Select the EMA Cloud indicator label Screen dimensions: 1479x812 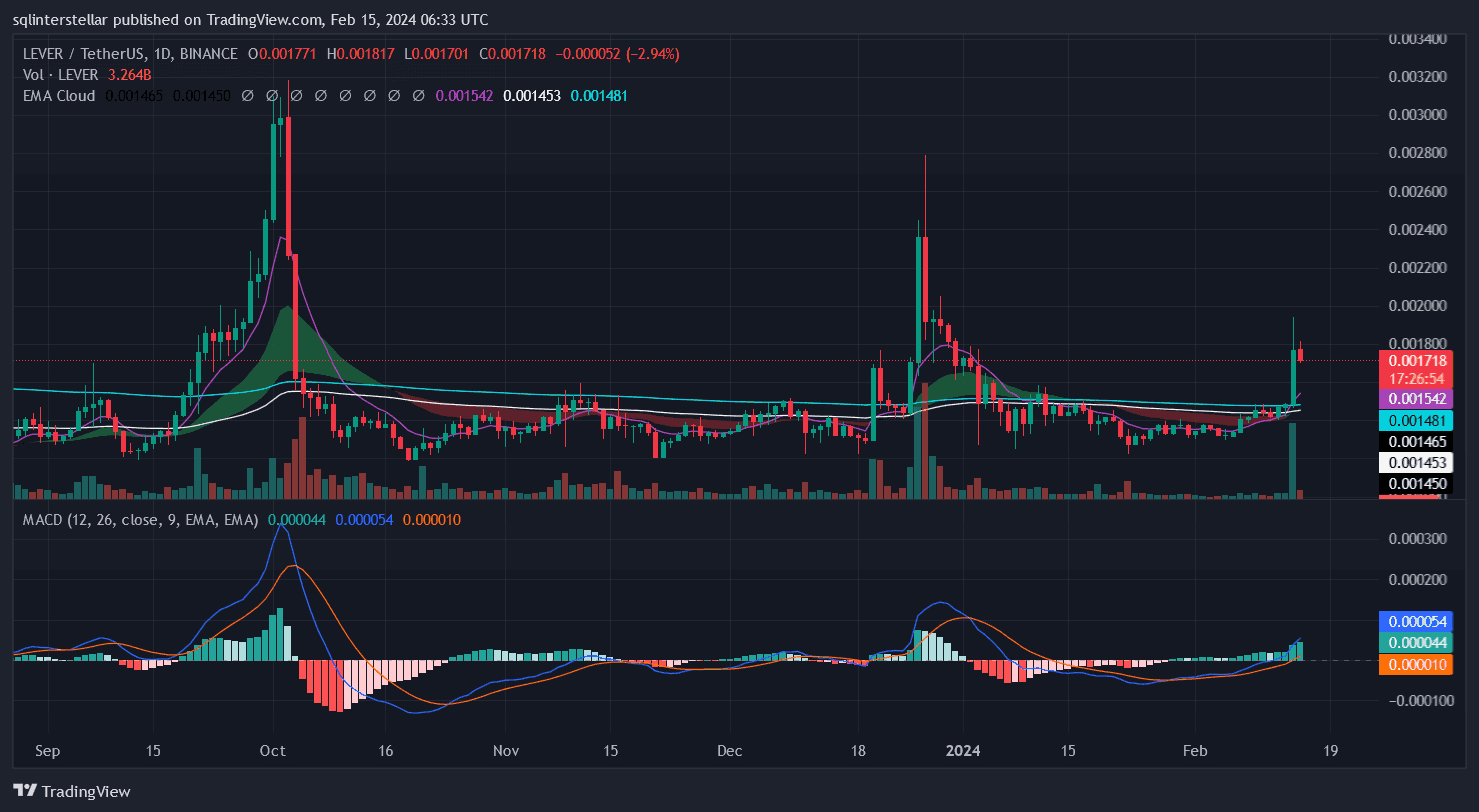[58, 96]
